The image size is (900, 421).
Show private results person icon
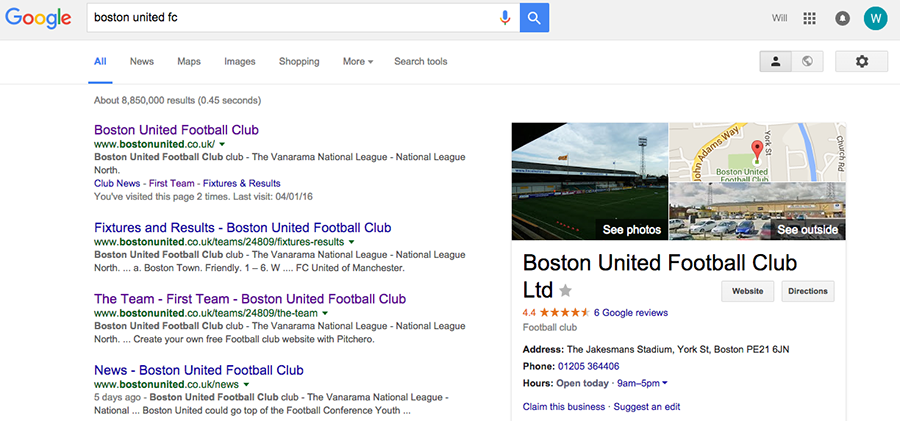pyautogui.click(x=775, y=61)
